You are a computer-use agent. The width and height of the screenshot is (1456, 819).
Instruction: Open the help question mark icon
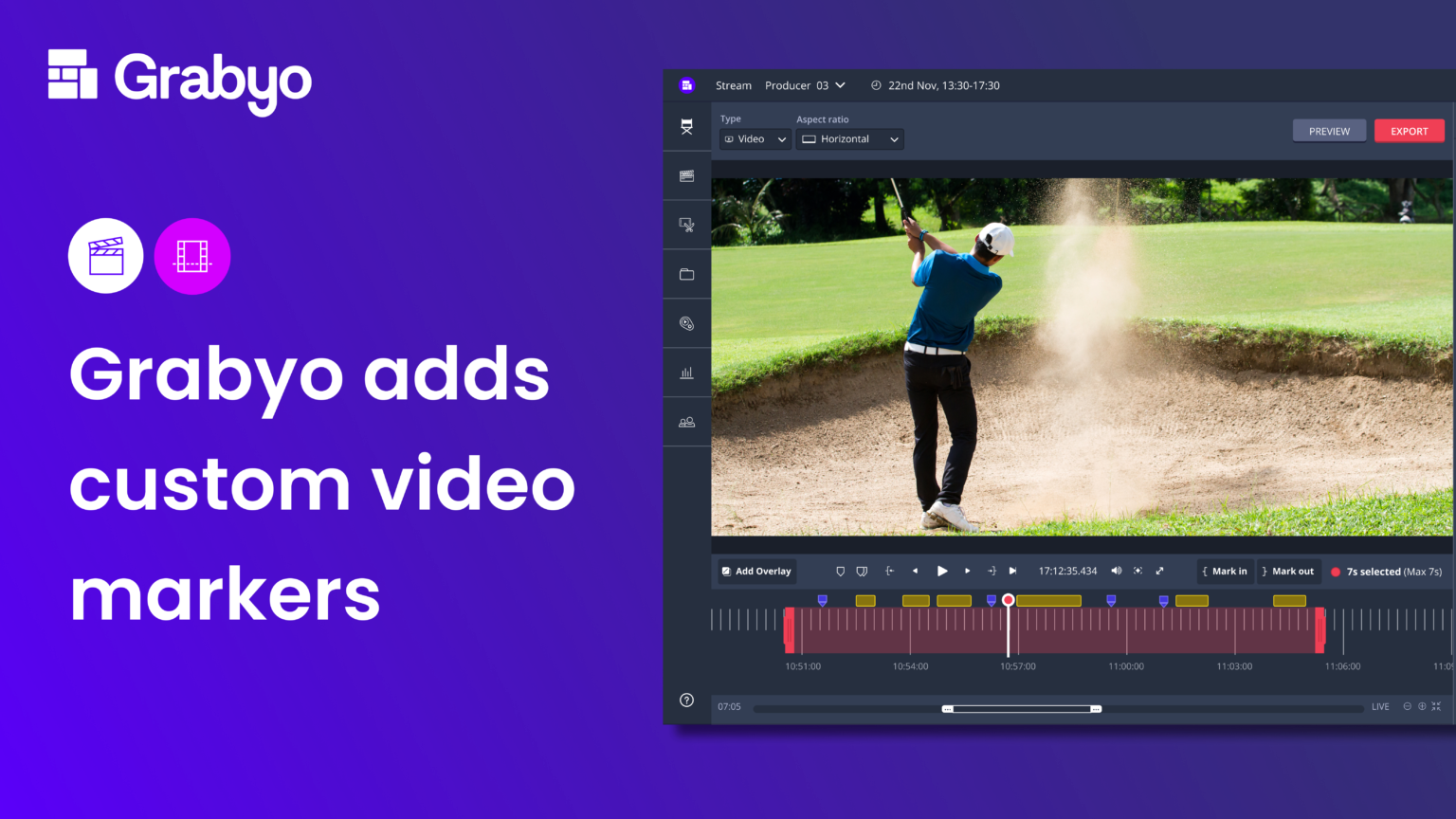(x=686, y=700)
